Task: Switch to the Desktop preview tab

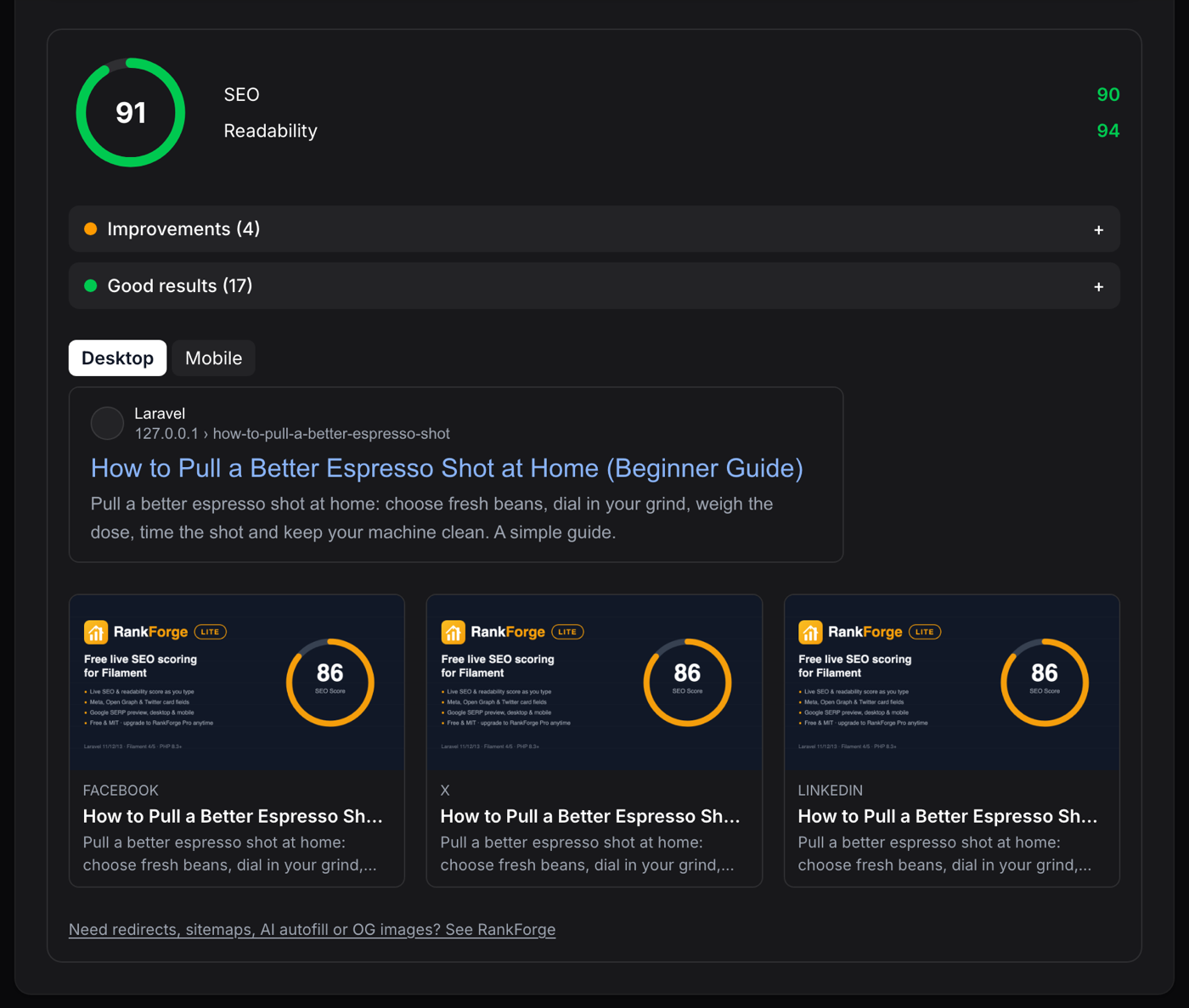Action: (x=117, y=358)
